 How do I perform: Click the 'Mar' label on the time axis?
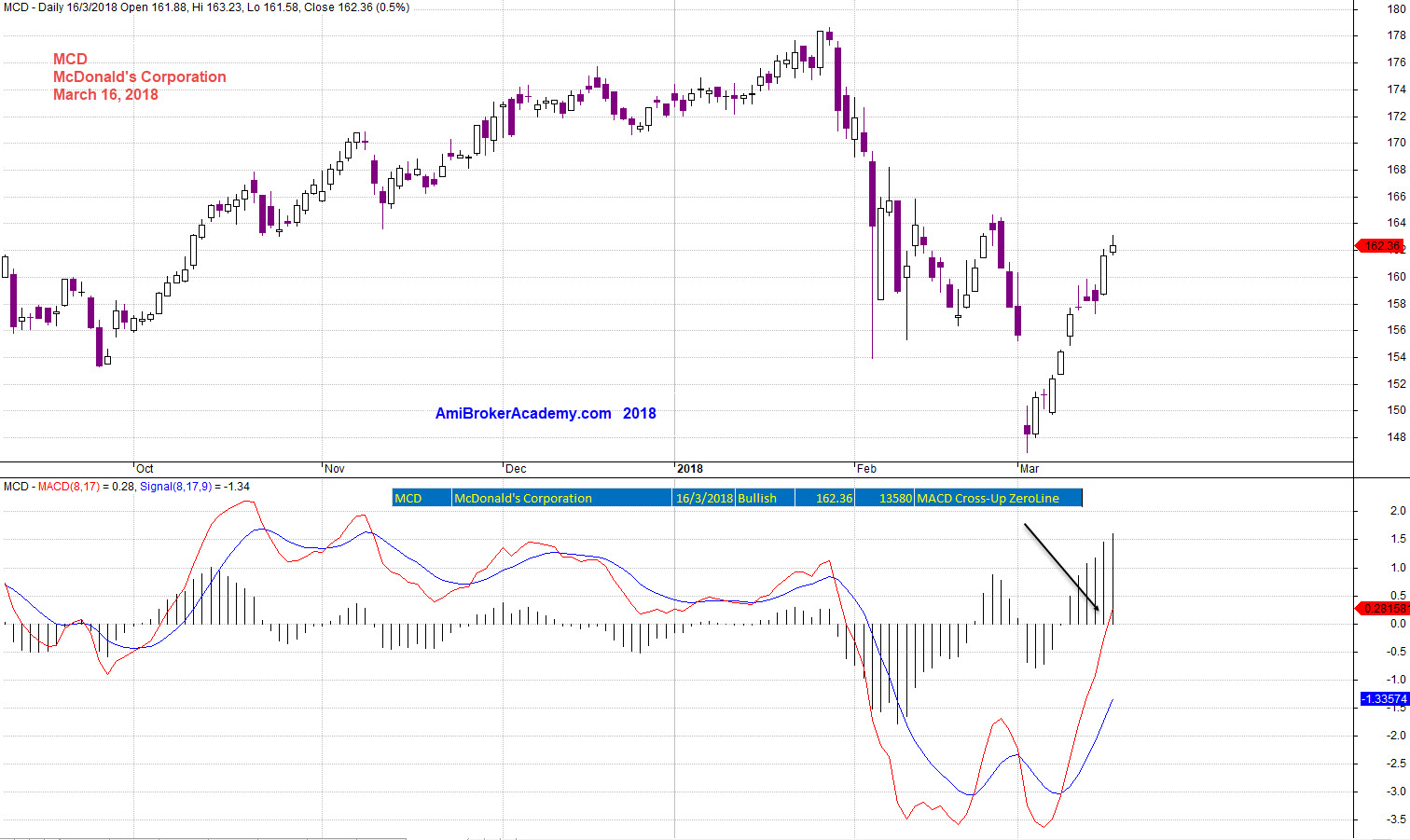click(x=1030, y=469)
